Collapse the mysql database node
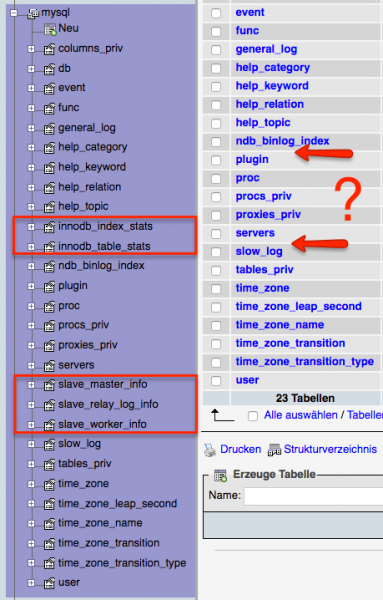Image resolution: width=383 pixels, height=600 pixels. 14,13
